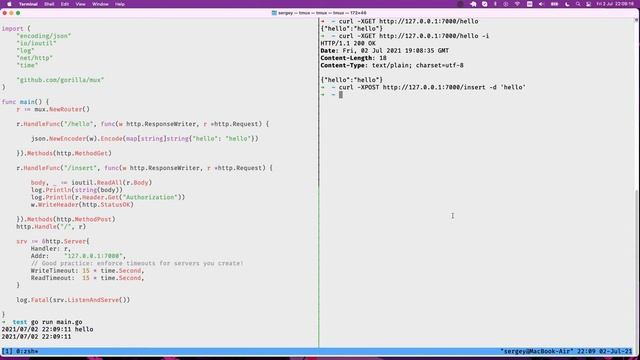Click first 'curl -XGET' hello command without -i

click(408, 21)
